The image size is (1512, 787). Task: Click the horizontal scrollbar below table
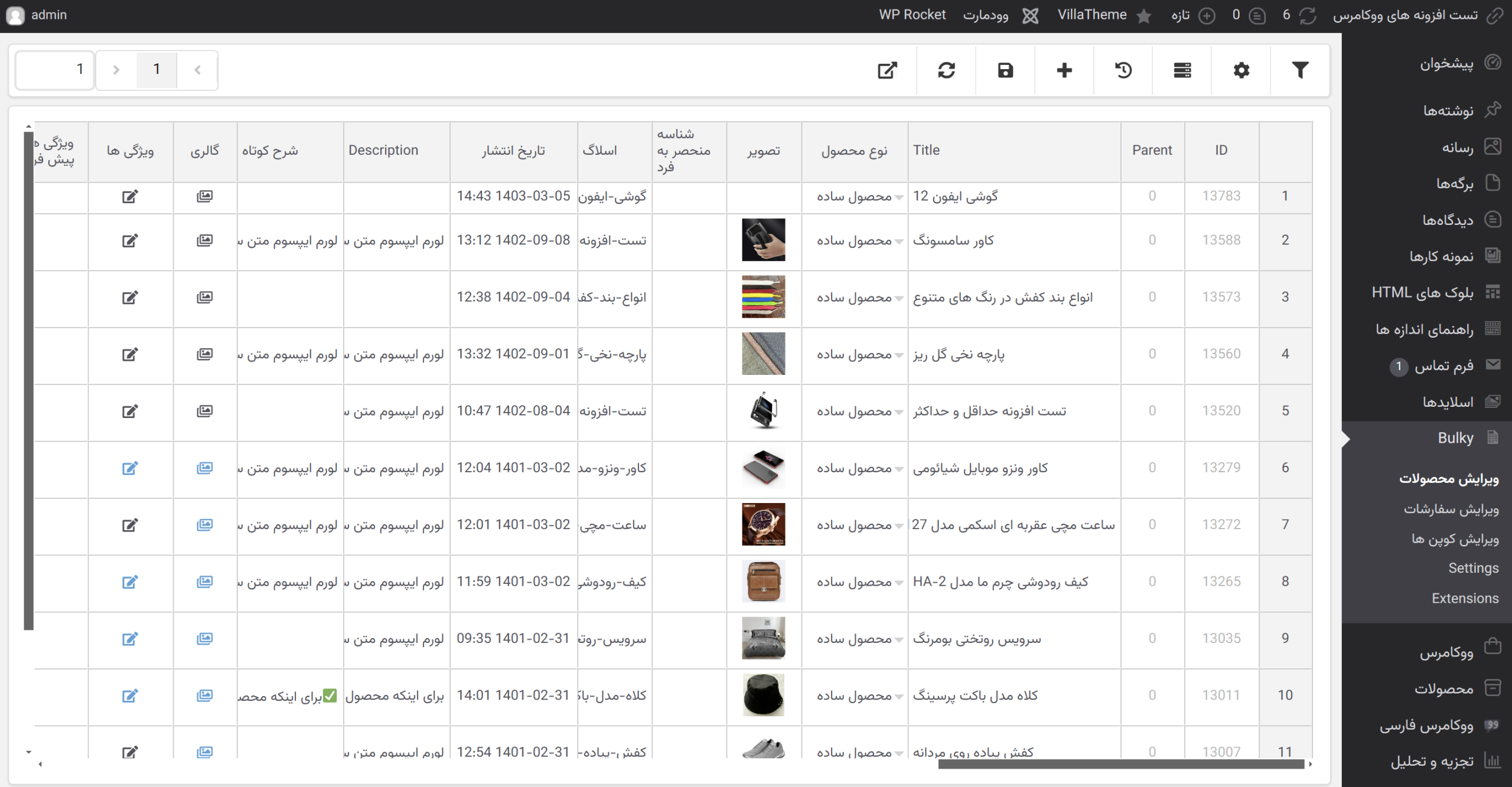coord(1120,765)
